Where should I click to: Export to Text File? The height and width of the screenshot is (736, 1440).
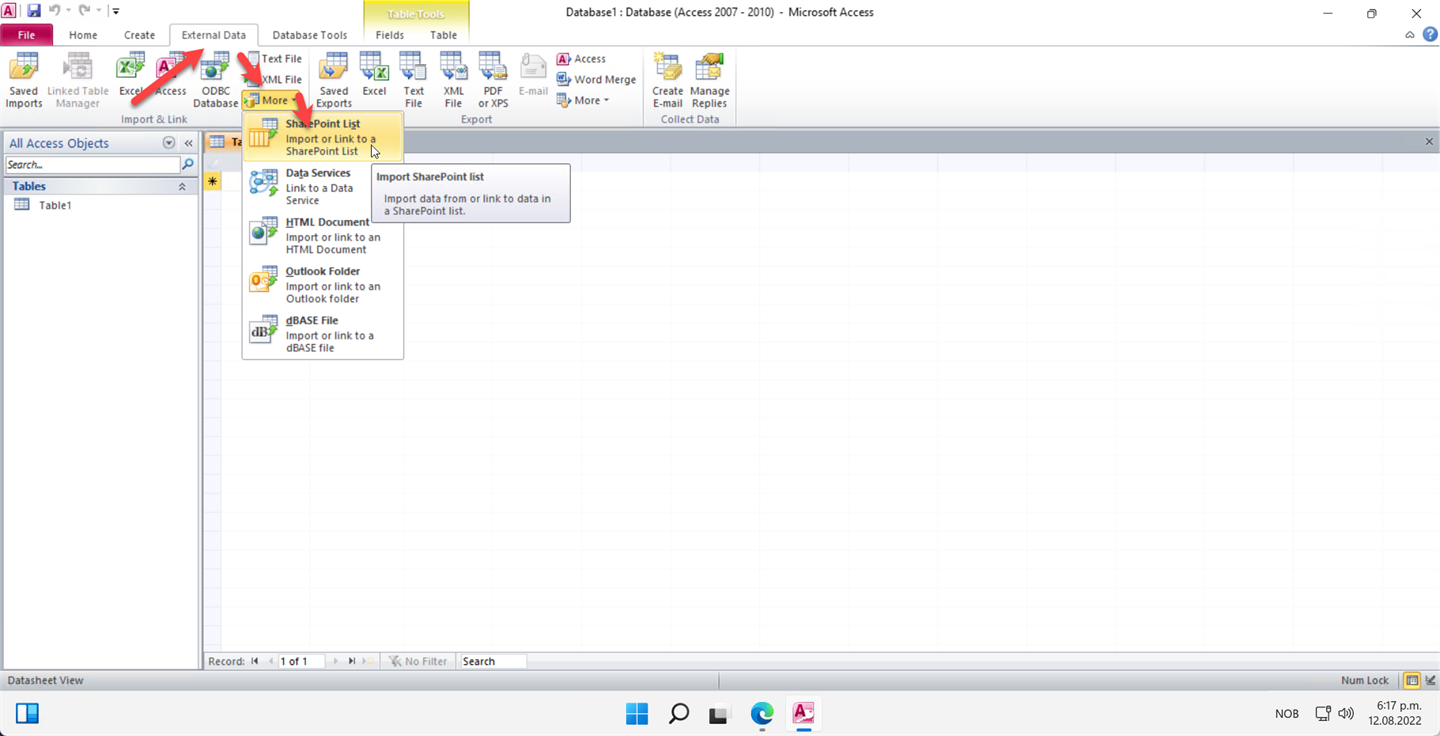[x=413, y=80]
